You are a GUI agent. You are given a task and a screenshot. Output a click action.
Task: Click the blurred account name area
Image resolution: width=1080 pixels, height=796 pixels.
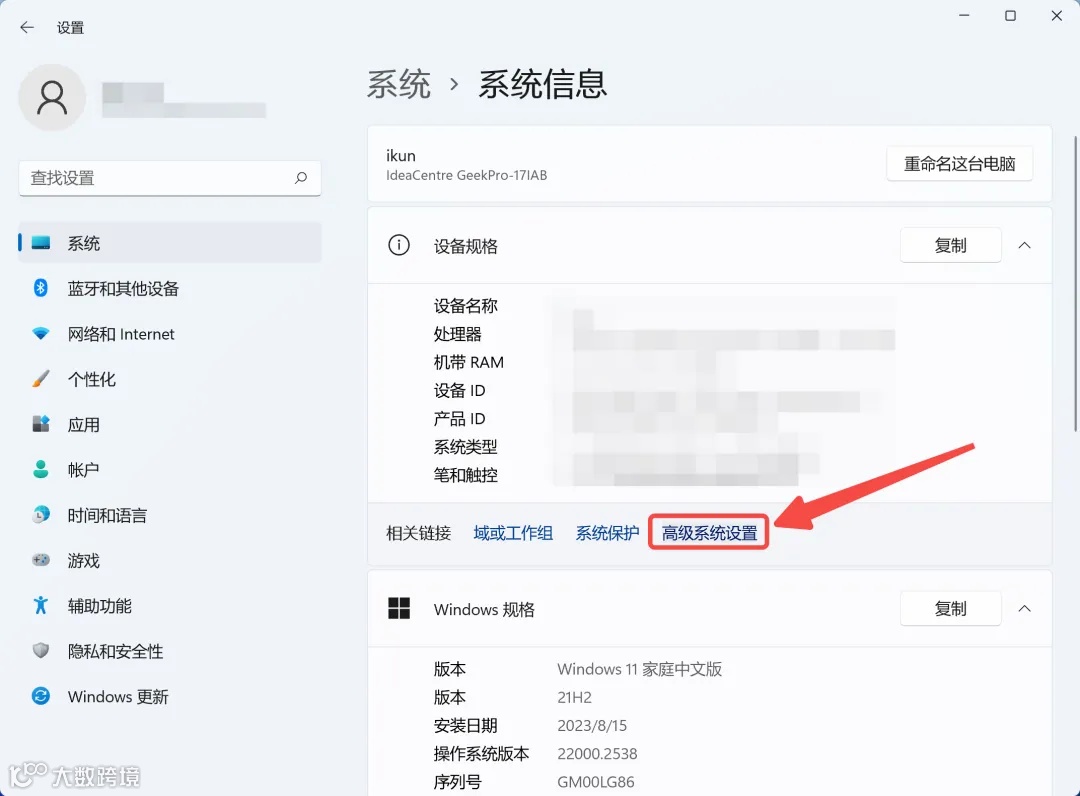[184, 100]
